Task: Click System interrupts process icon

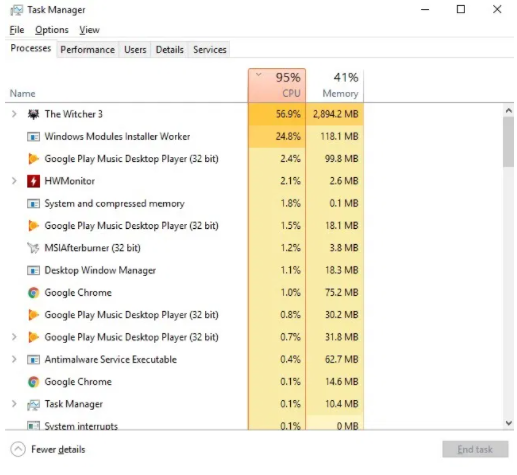Action: pos(33,426)
